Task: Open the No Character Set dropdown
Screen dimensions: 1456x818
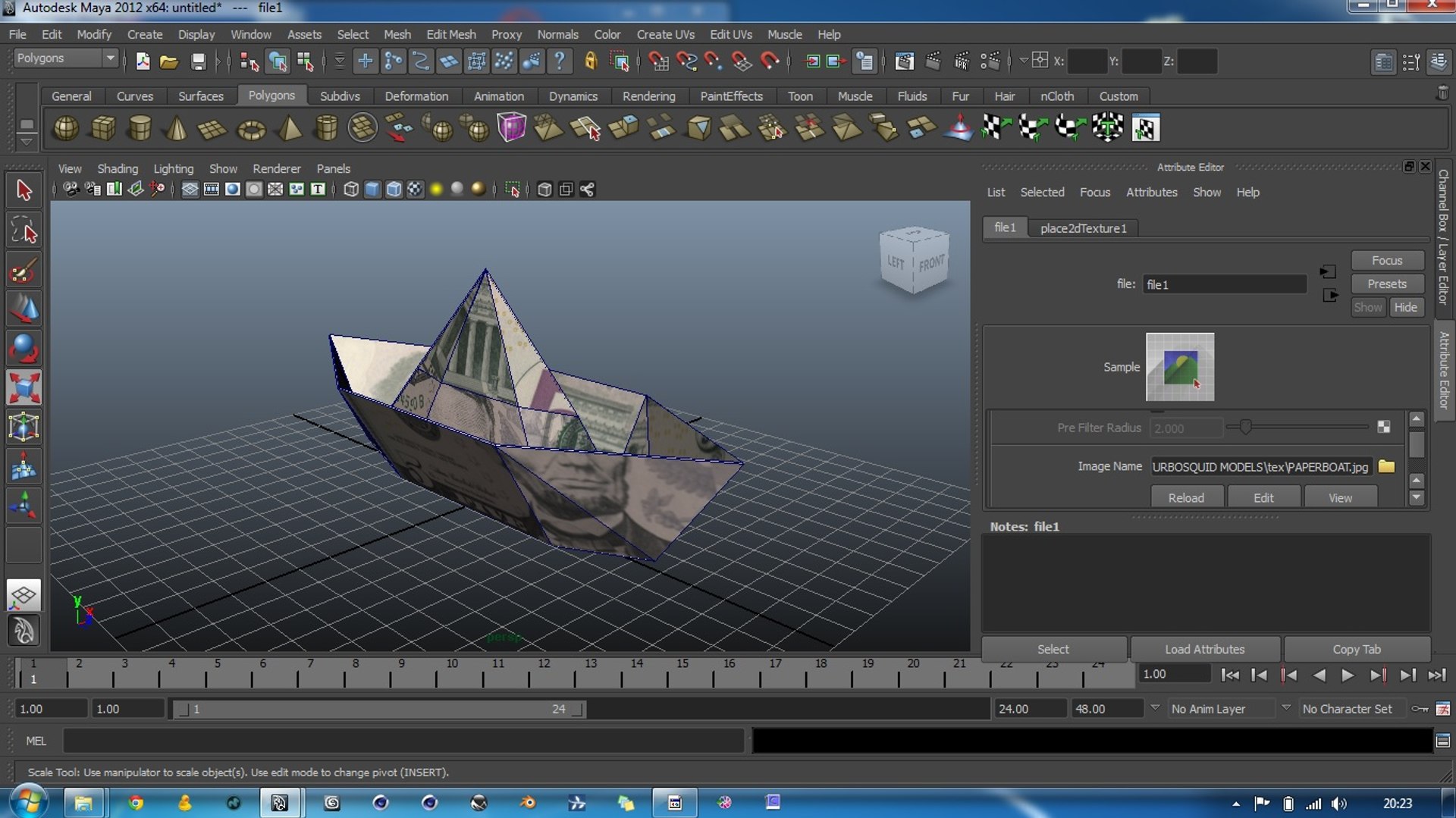Action: [1346, 709]
